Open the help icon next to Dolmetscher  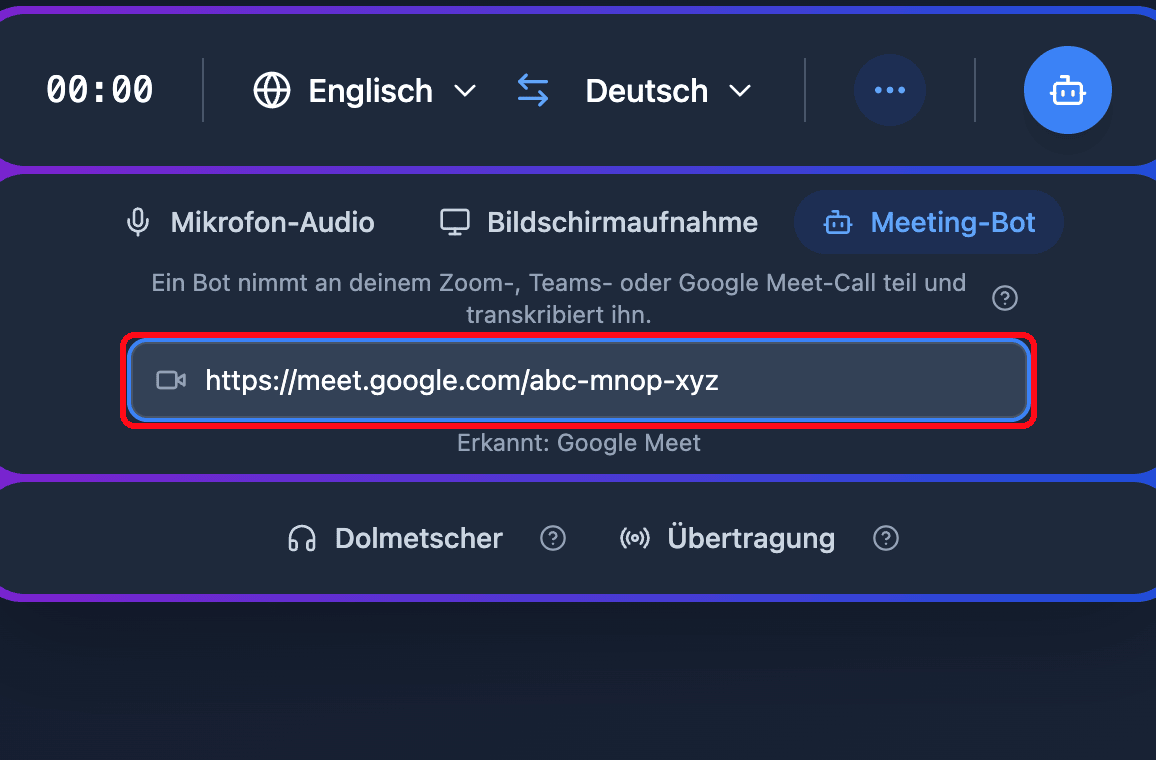pyautogui.click(x=553, y=538)
